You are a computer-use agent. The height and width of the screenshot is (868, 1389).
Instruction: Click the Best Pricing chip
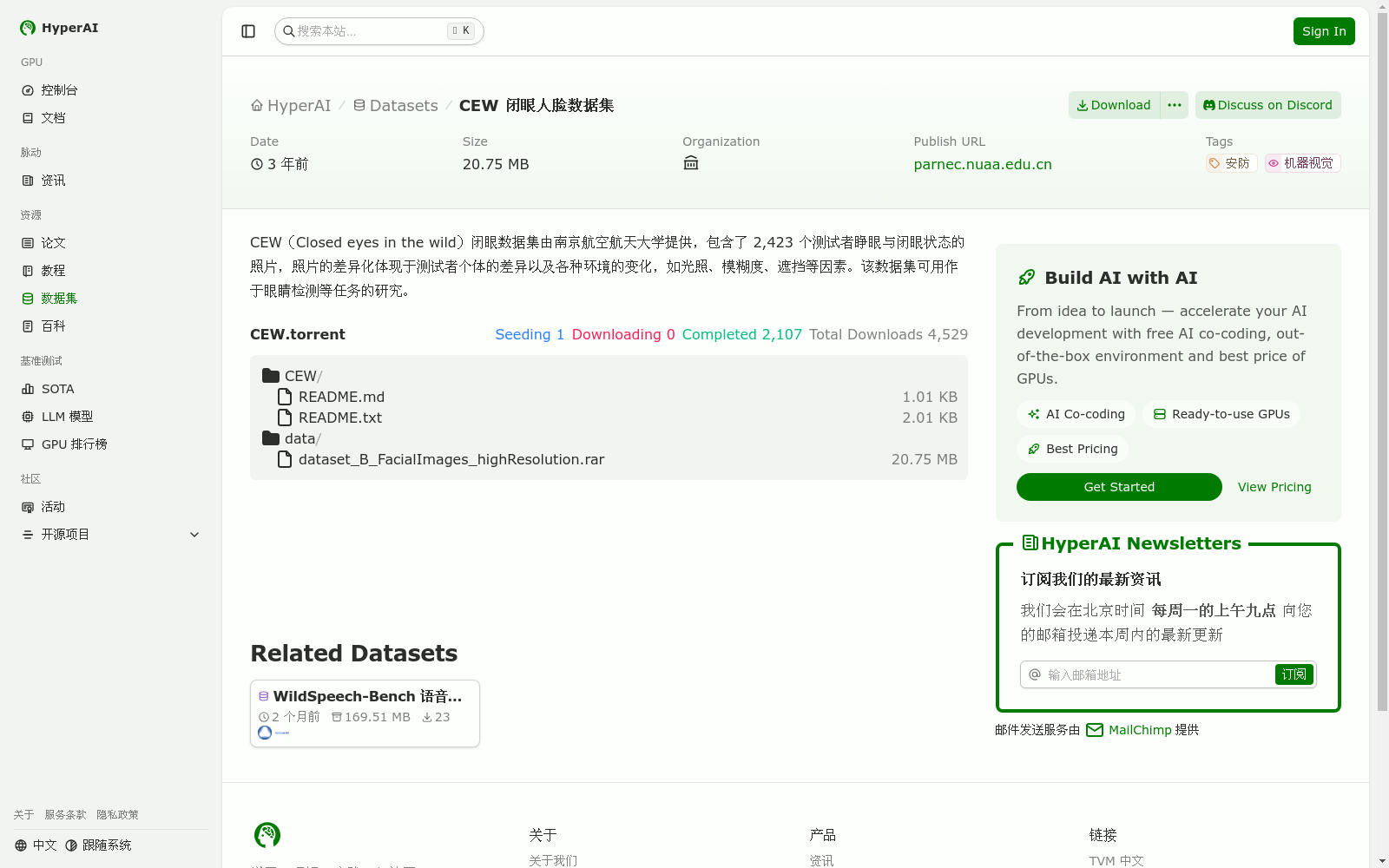(1072, 449)
